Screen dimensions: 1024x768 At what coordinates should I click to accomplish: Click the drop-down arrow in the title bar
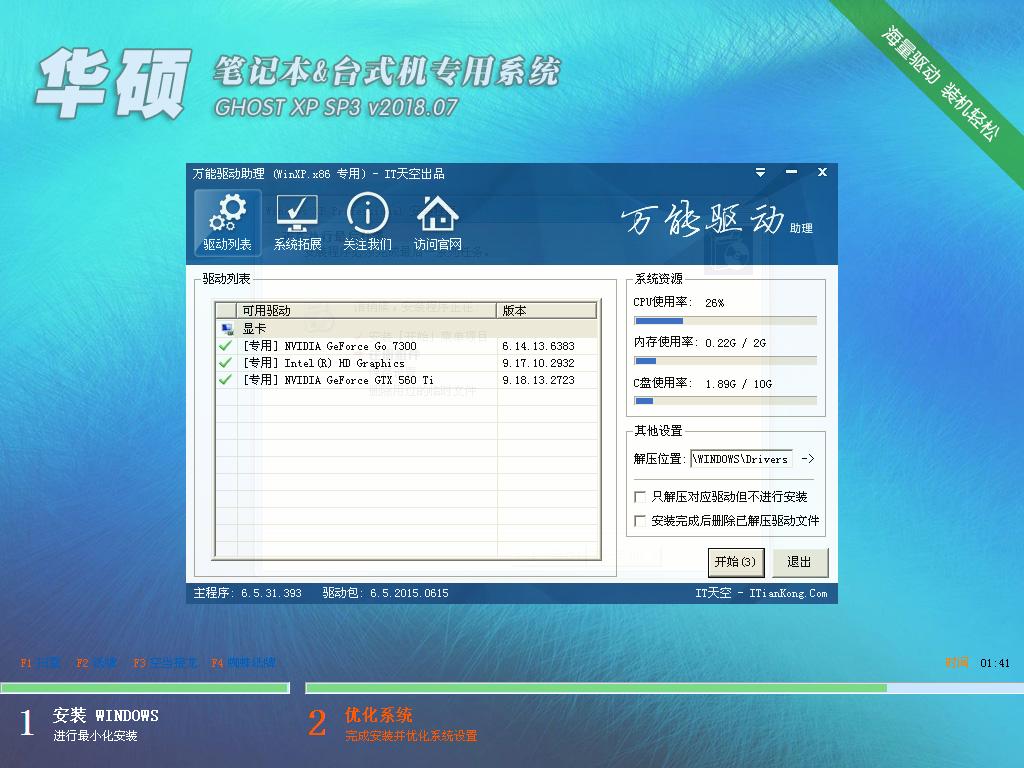click(x=760, y=172)
